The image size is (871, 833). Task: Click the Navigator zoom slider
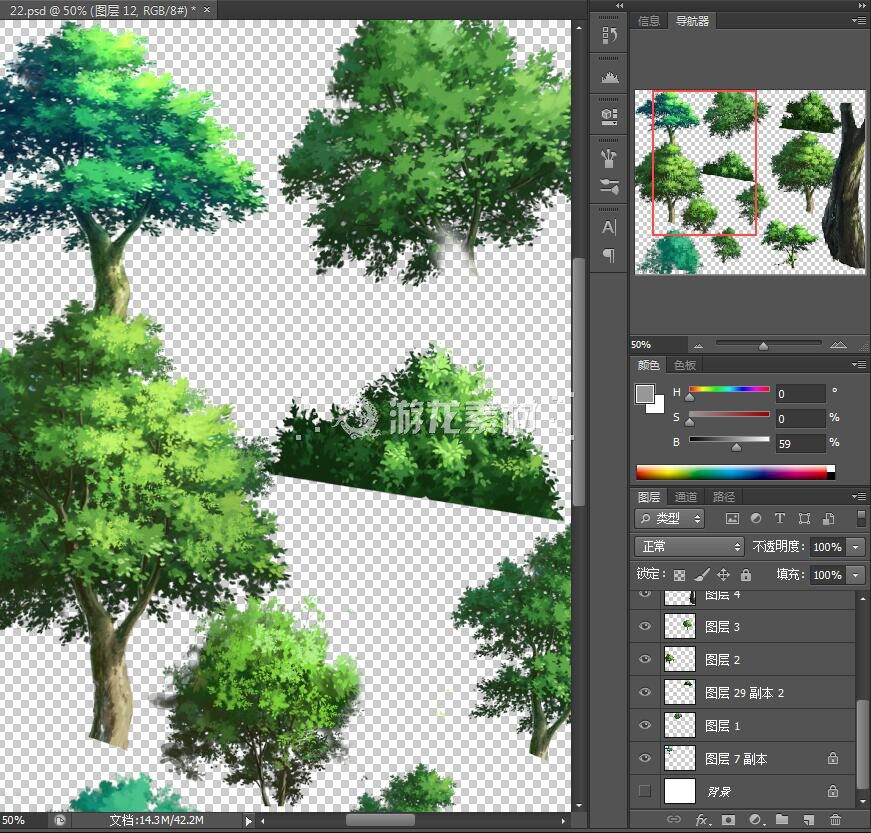click(768, 345)
